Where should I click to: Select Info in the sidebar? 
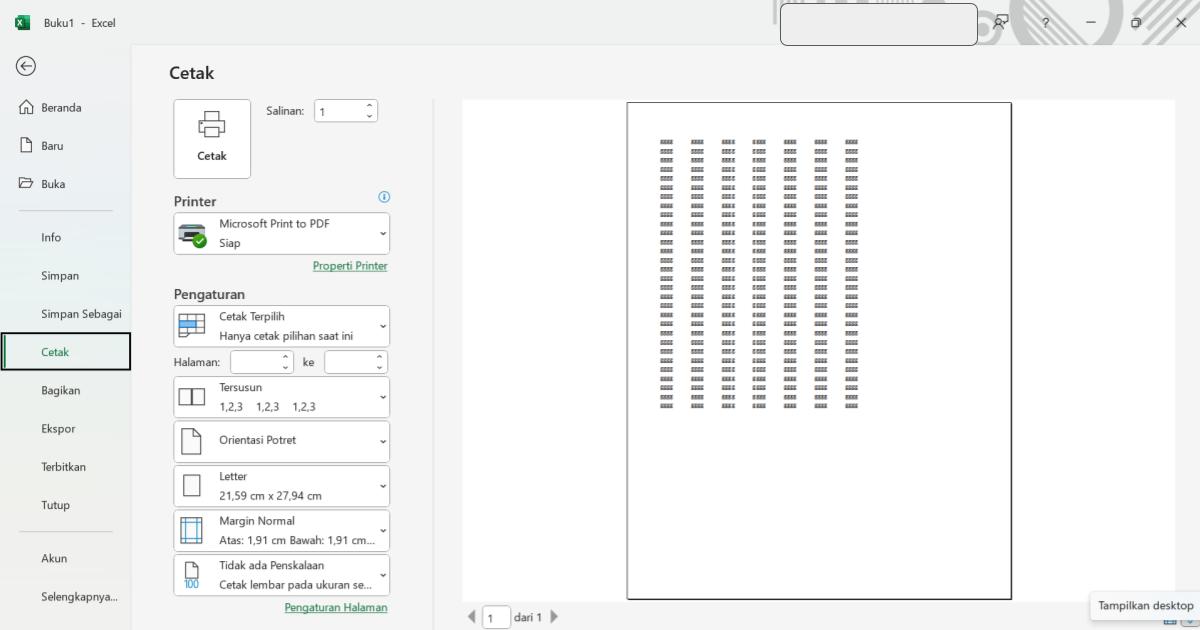tap(65, 238)
